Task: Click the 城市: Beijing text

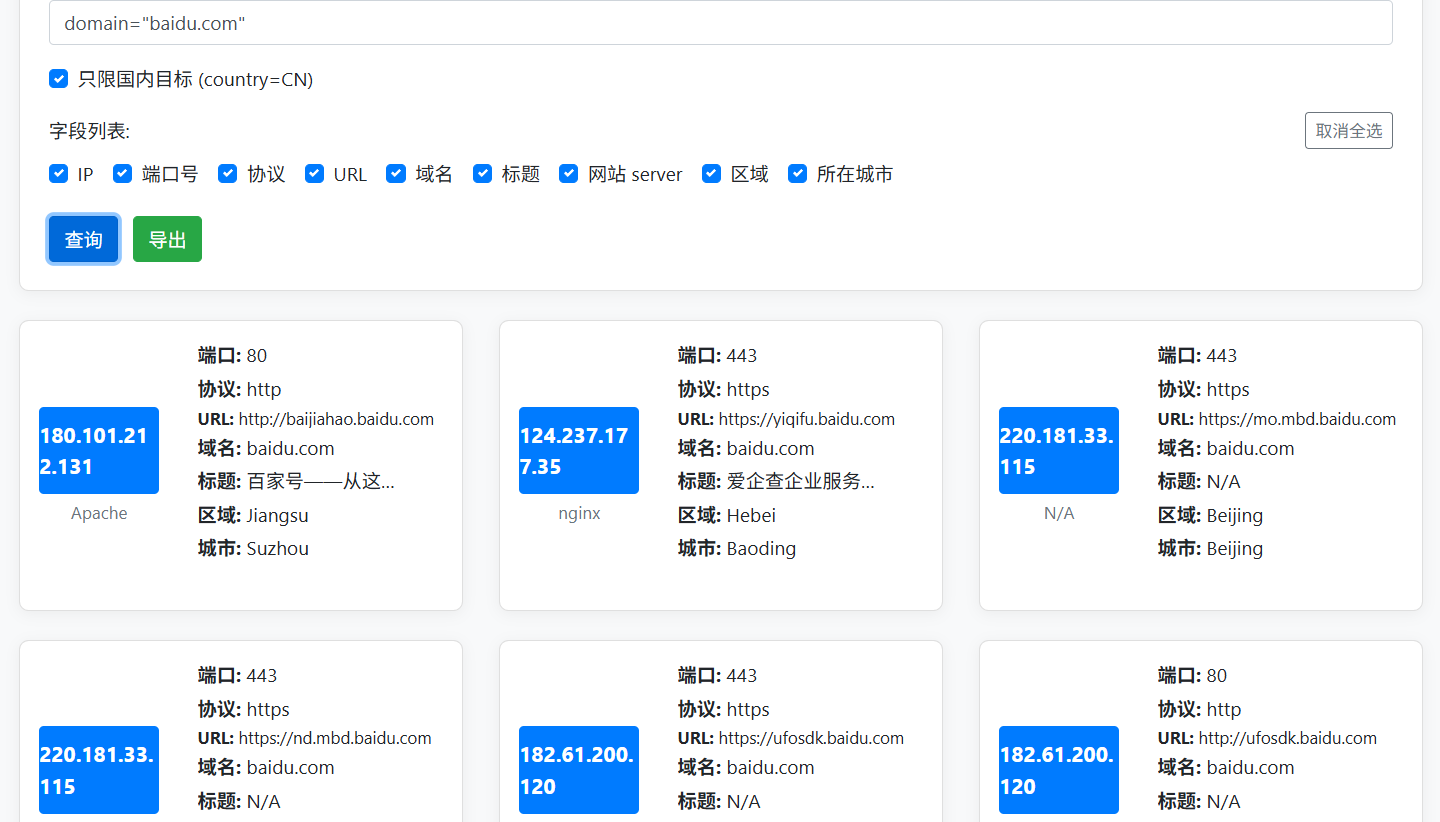Action: click(1210, 548)
